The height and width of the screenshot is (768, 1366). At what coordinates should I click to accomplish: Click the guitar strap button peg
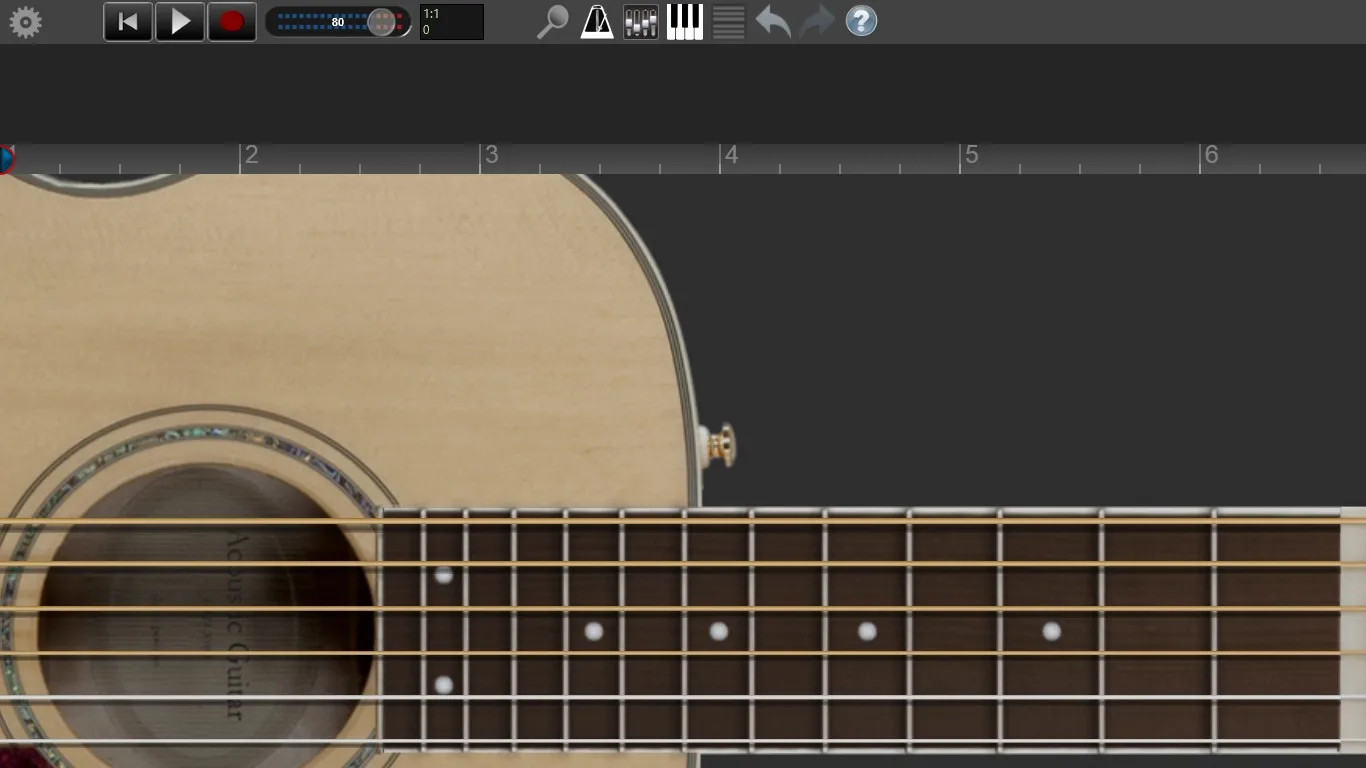click(720, 444)
